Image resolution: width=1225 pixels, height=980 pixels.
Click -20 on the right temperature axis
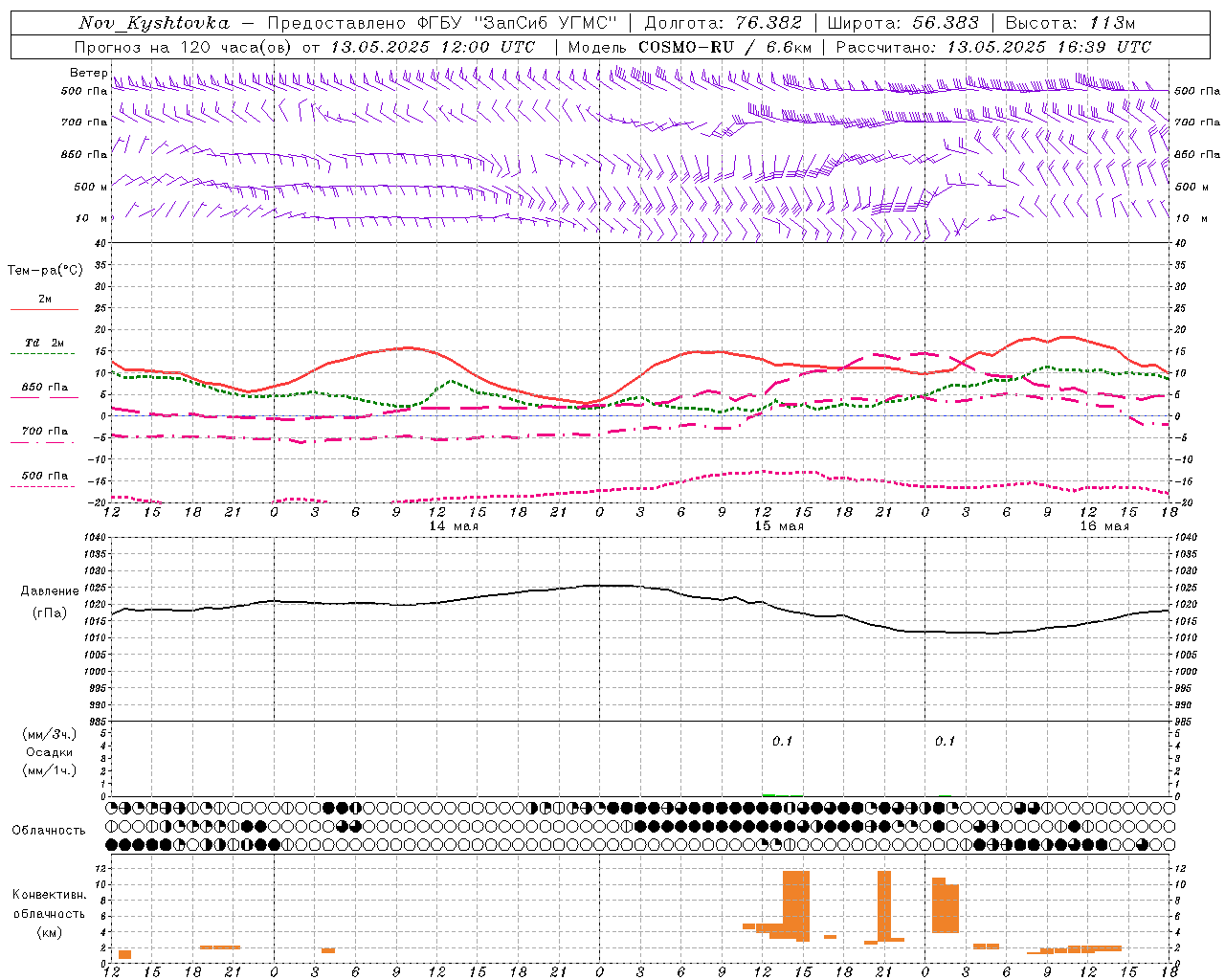click(x=1182, y=502)
